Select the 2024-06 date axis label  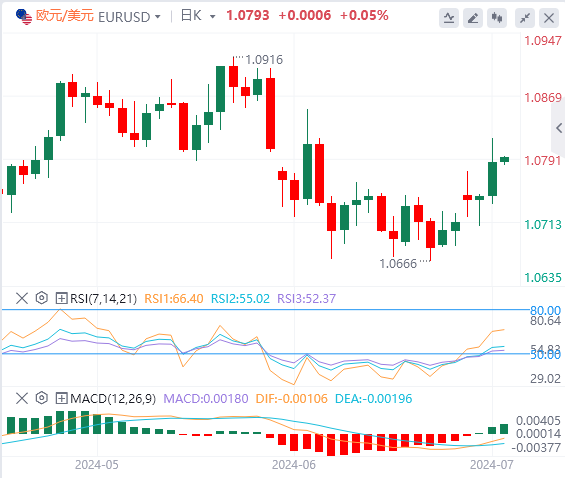point(294,465)
